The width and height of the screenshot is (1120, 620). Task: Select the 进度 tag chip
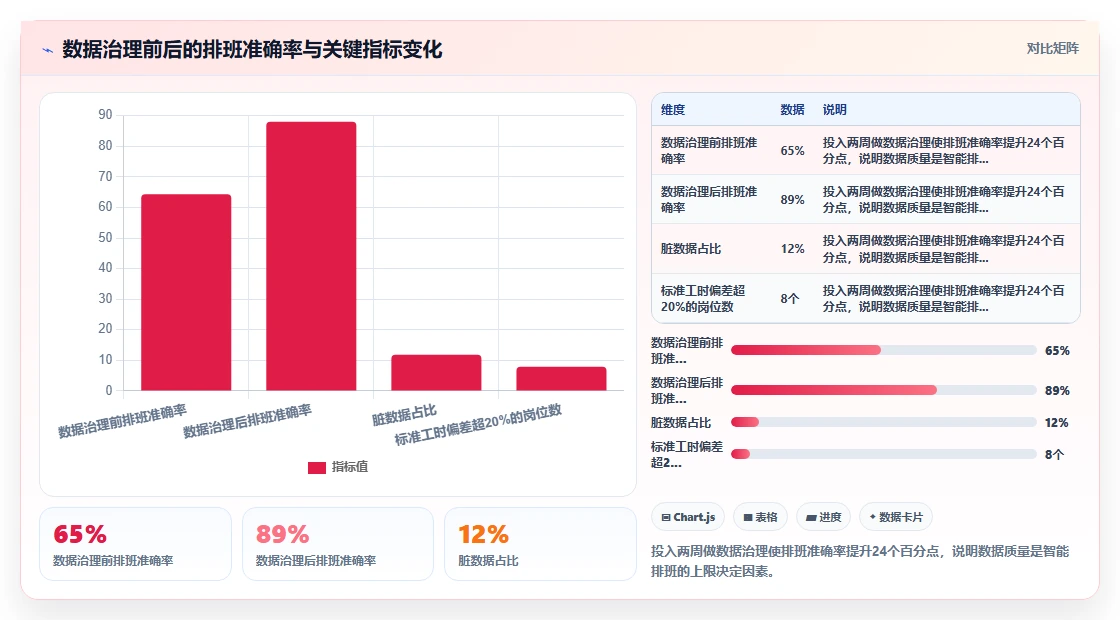823,517
